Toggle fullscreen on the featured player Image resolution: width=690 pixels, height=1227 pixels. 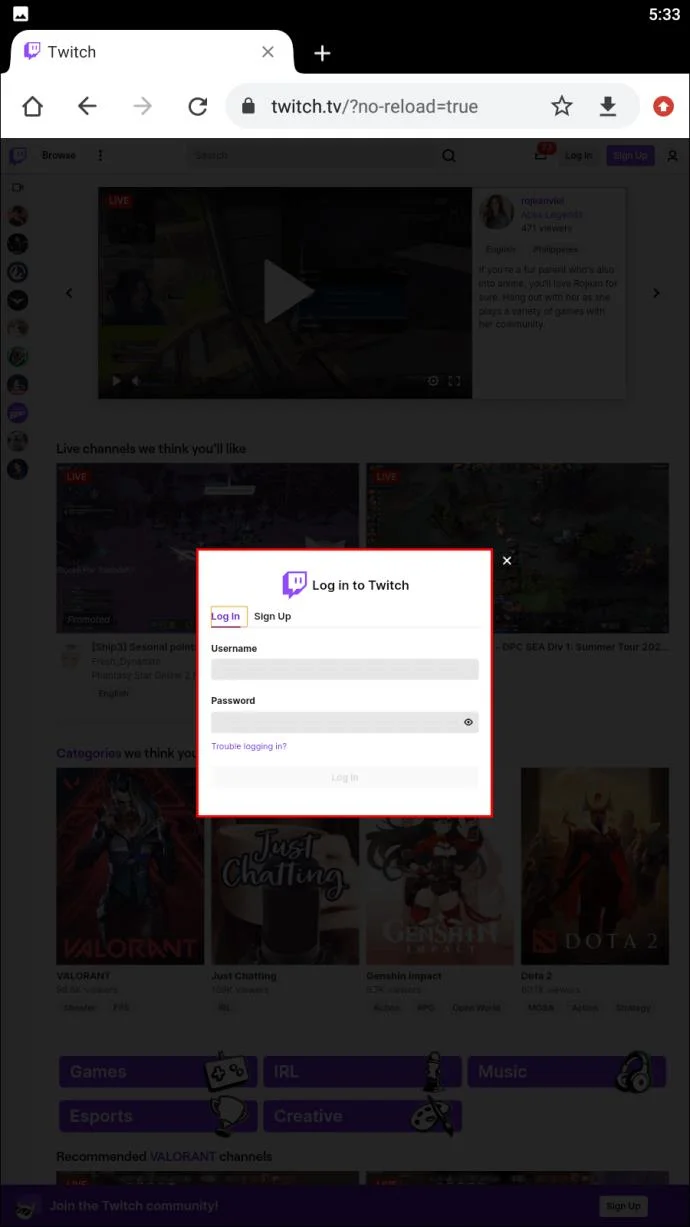[454, 381]
